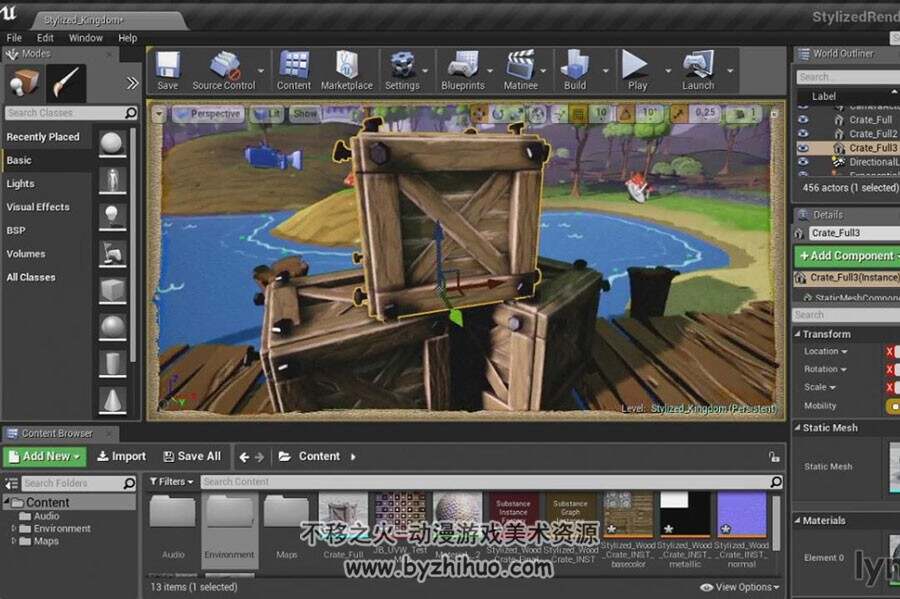
Task: Open the Help menu
Action: (x=127, y=38)
